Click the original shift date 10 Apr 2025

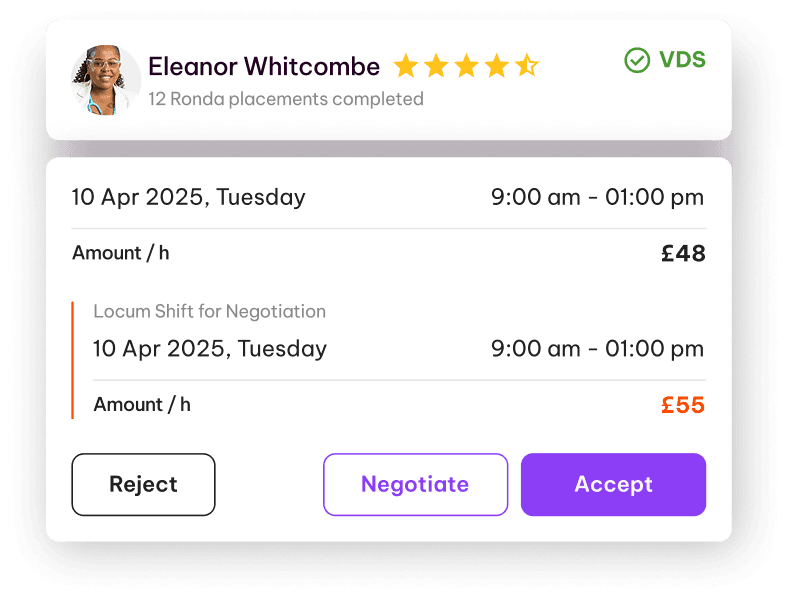[x=188, y=197]
